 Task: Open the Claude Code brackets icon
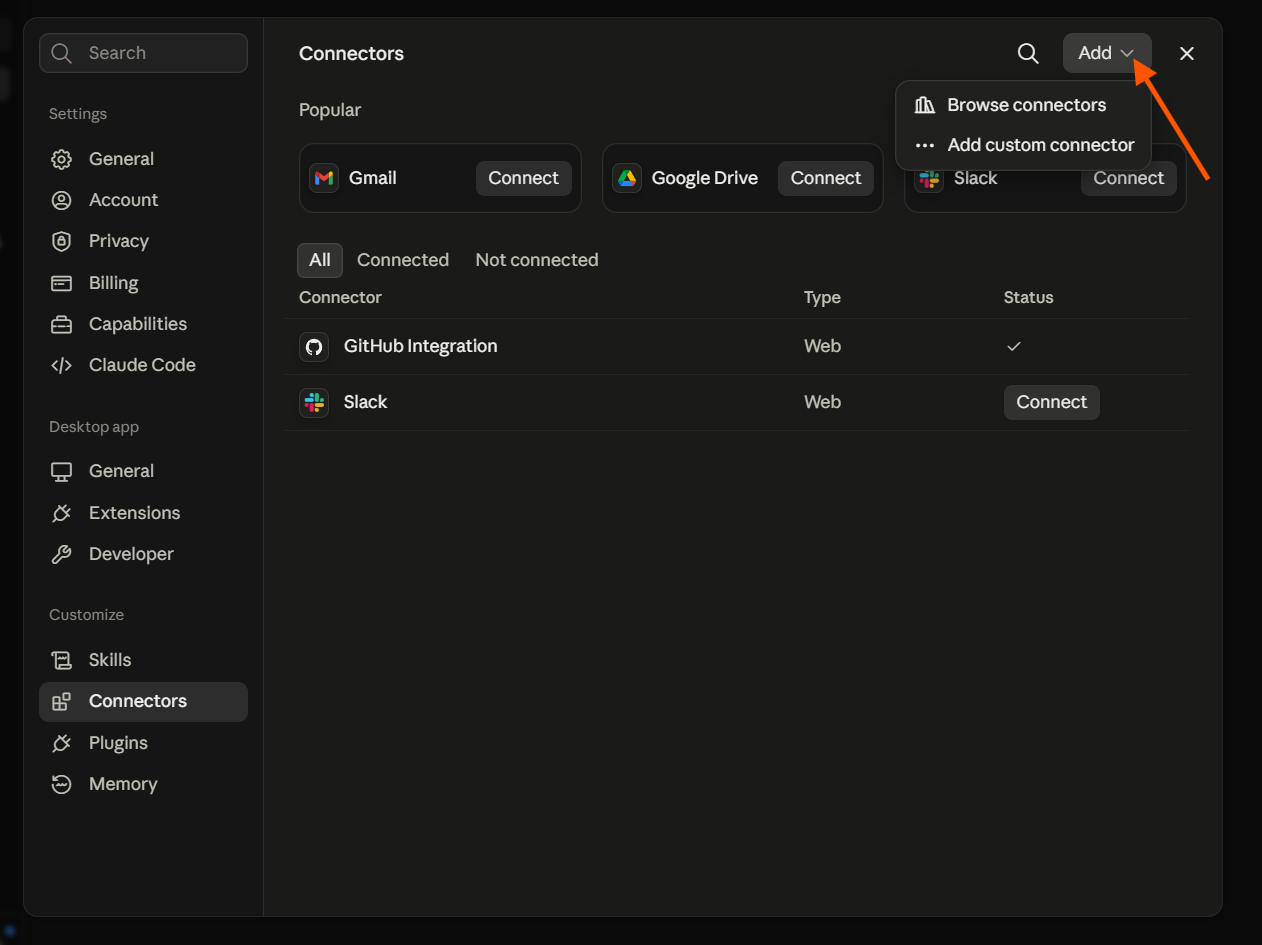tap(61, 365)
